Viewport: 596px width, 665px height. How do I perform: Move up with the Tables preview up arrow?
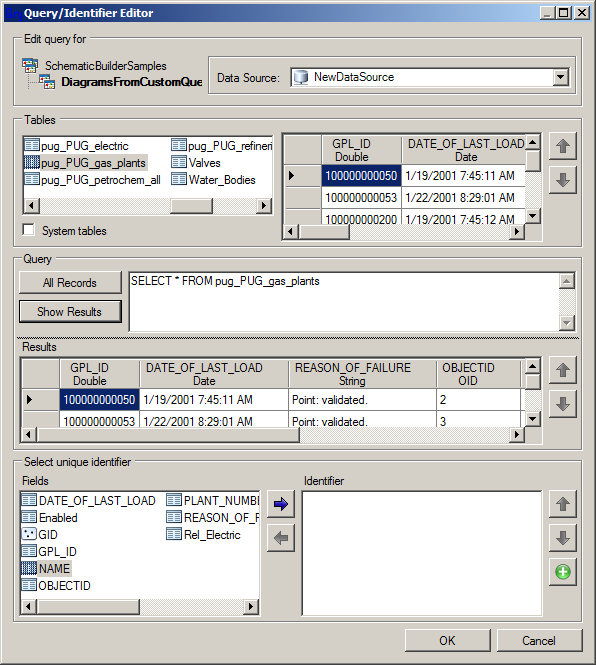pos(562,146)
